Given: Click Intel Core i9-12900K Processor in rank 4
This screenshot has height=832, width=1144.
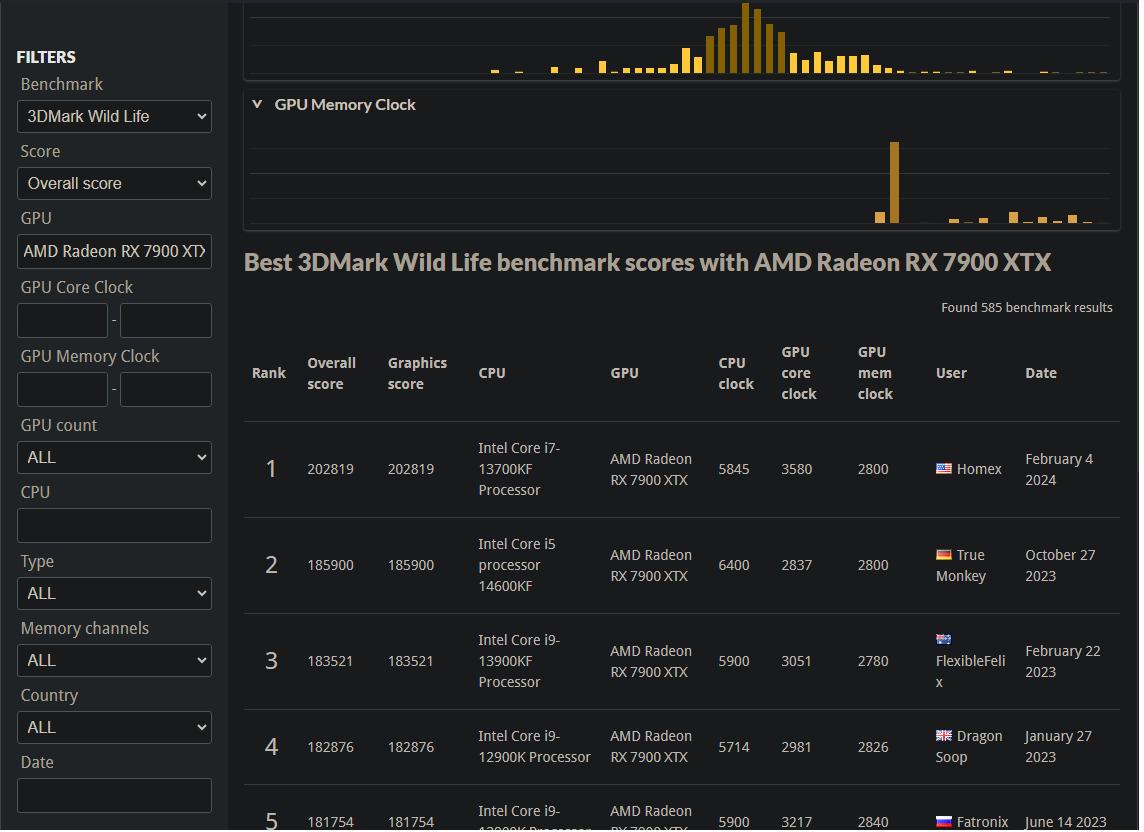Looking at the screenshot, I should [534, 747].
